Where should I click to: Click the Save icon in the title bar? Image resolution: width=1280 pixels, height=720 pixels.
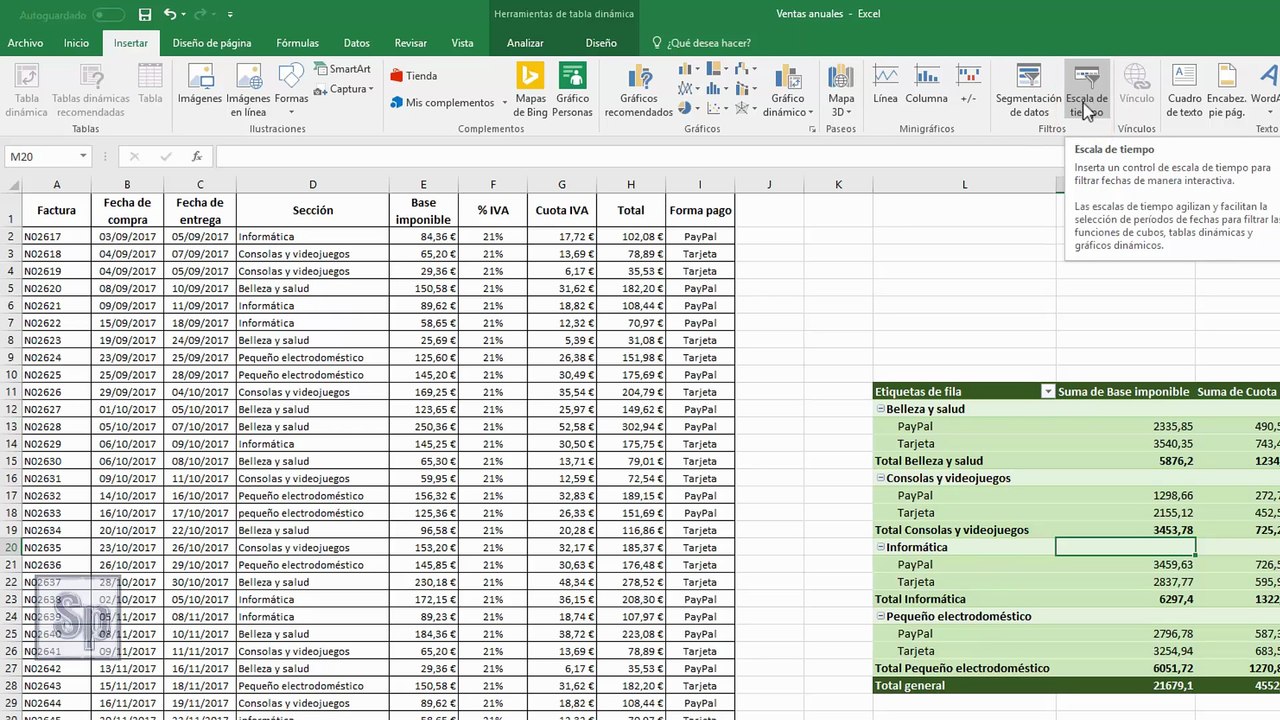(145, 15)
